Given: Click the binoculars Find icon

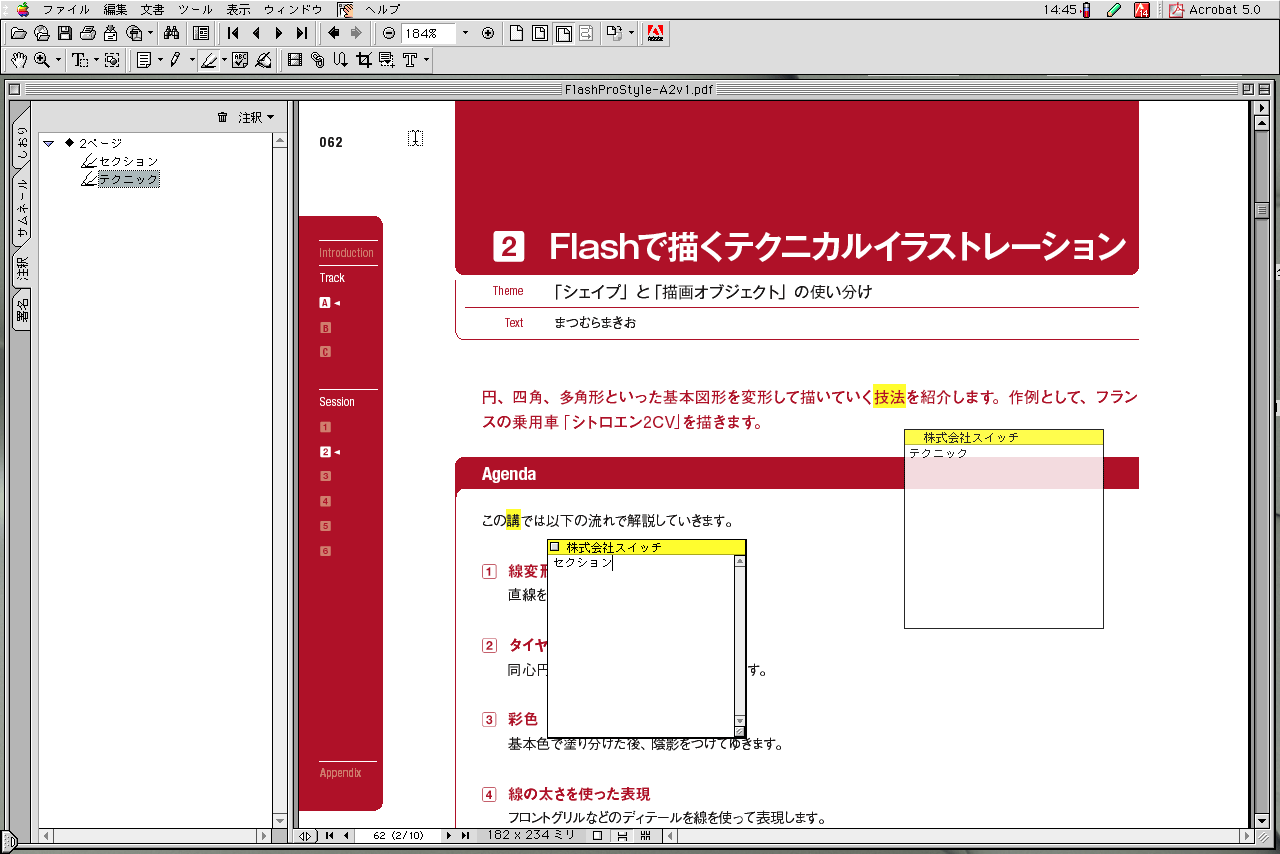Looking at the screenshot, I should pyautogui.click(x=171, y=33).
